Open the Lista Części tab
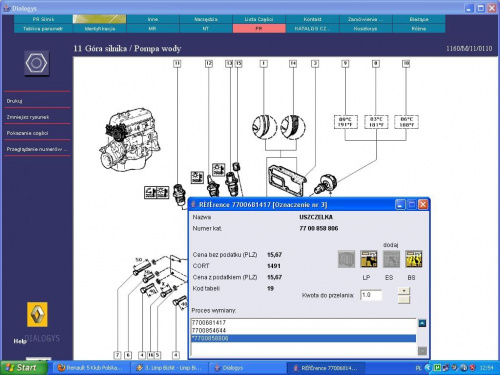This screenshot has height=375, width=500. (x=259, y=19)
